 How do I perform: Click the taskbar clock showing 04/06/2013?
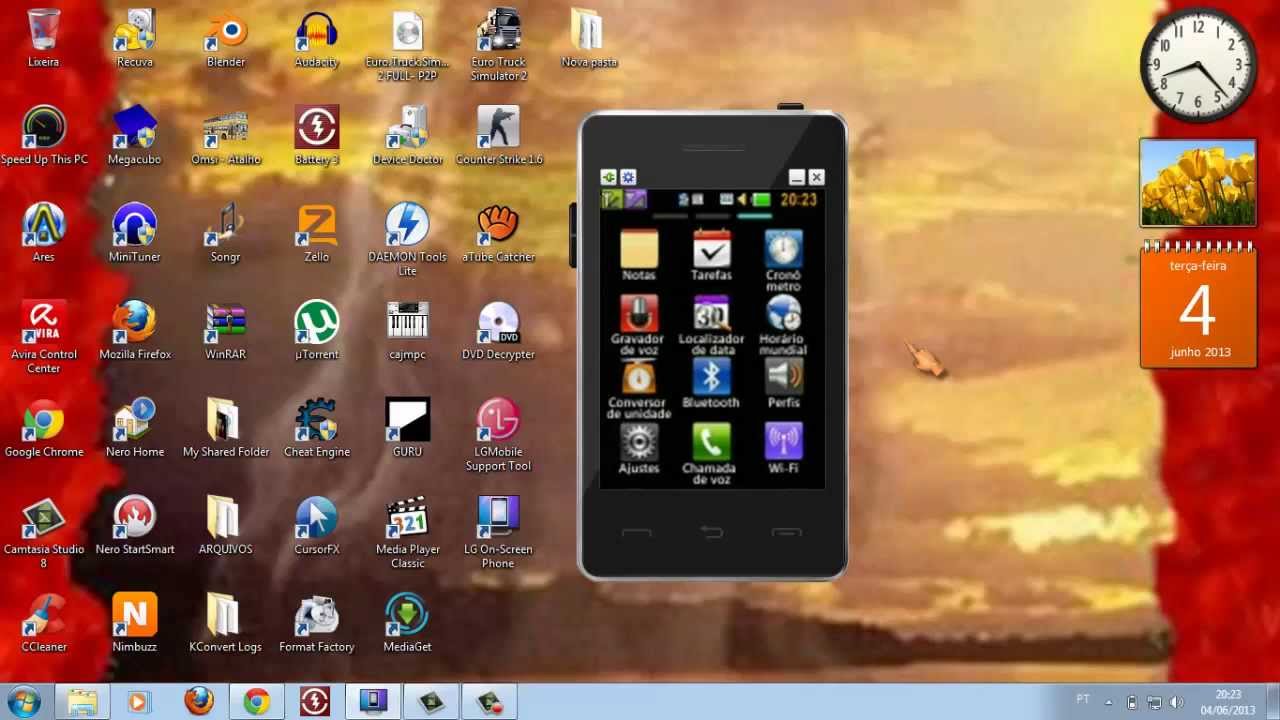coord(1228,702)
